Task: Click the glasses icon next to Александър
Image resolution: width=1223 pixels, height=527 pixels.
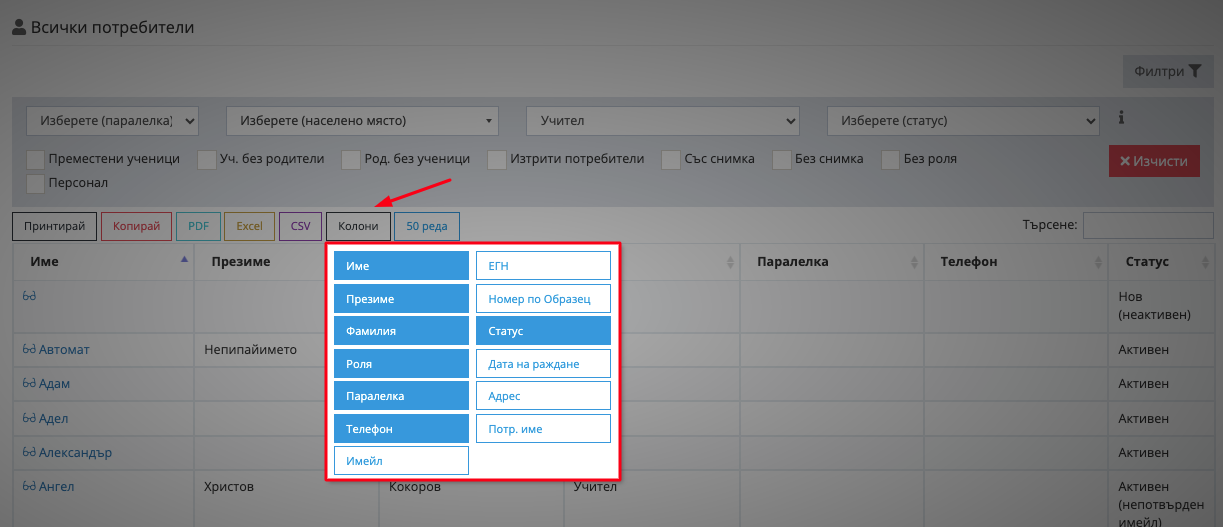Action: point(29,452)
